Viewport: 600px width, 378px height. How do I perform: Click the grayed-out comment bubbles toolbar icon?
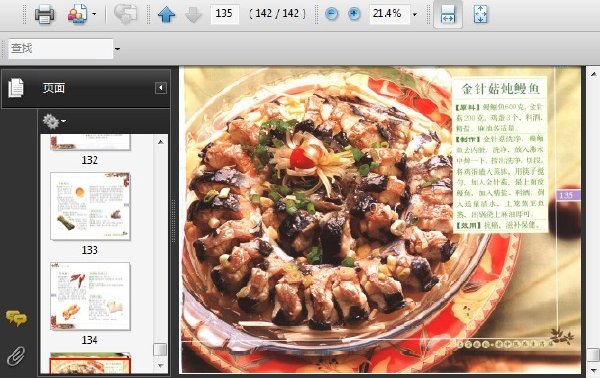(126, 15)
